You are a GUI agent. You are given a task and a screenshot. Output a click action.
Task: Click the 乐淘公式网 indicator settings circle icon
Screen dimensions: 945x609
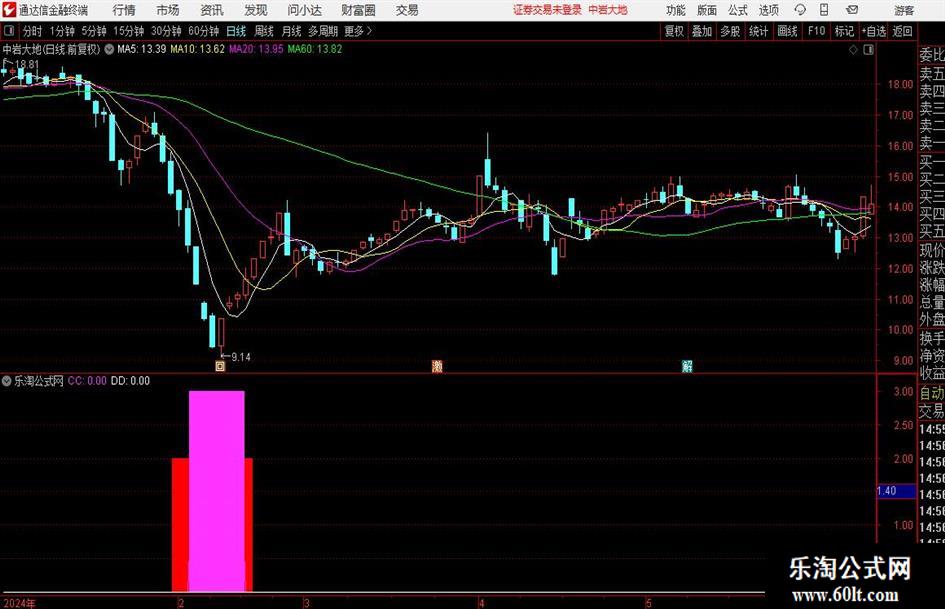7,381
